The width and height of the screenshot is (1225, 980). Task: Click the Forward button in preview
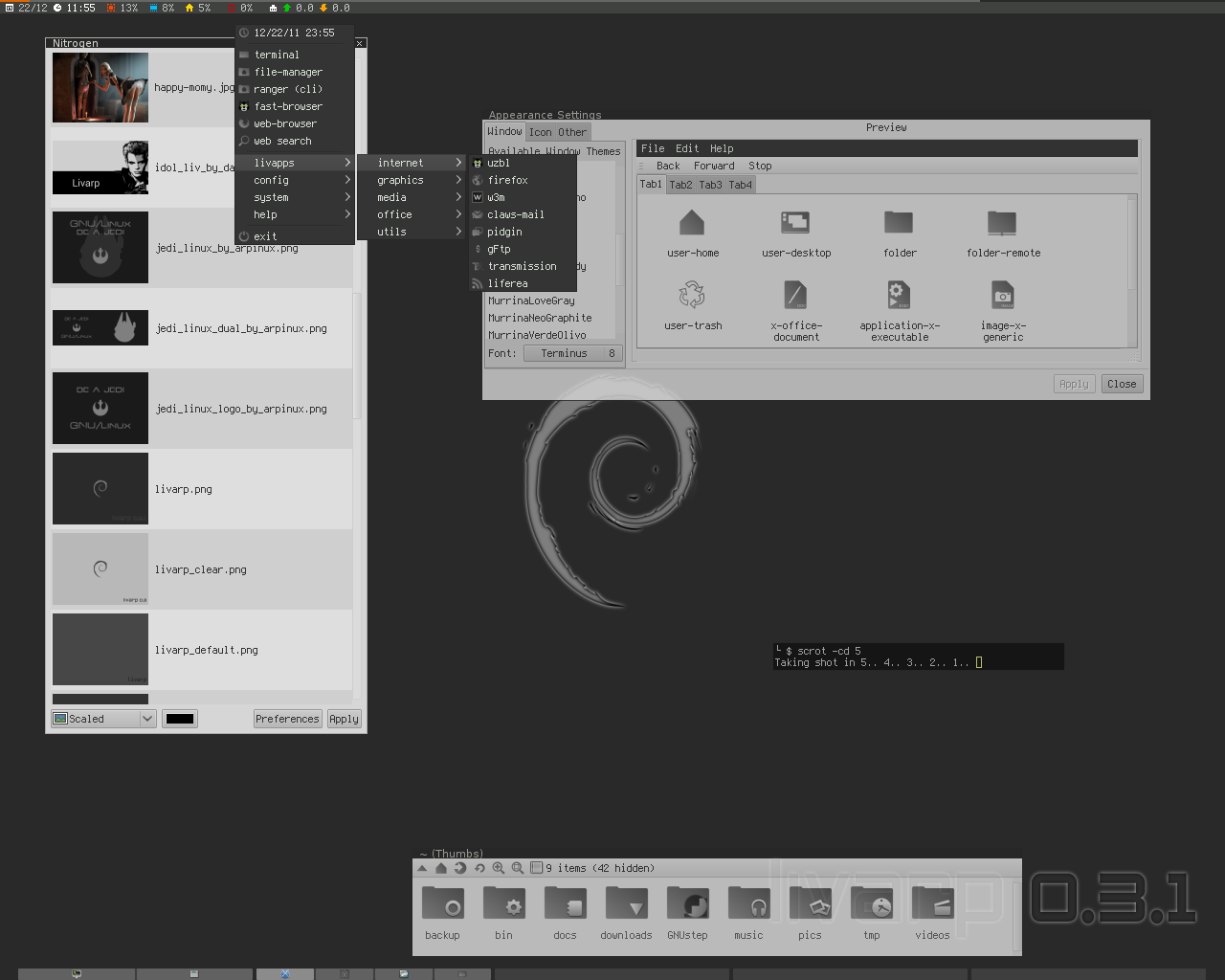click(x=714, y=166)
